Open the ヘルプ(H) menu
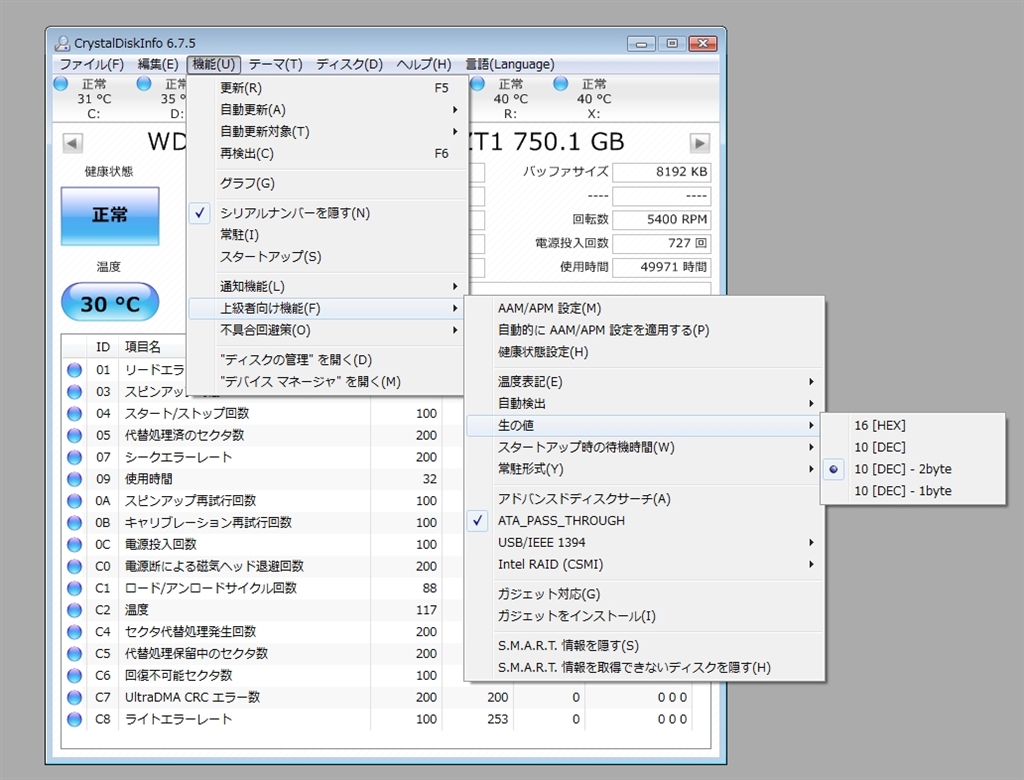This screenshot has height=780, width=1024. click(x=424, y=64)
